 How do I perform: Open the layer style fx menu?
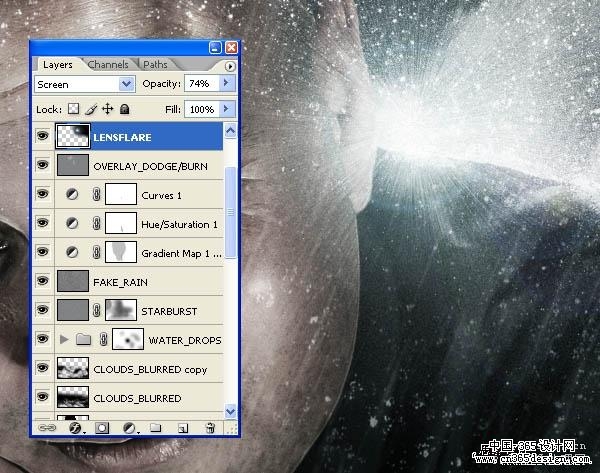click(x=76, y=428)
